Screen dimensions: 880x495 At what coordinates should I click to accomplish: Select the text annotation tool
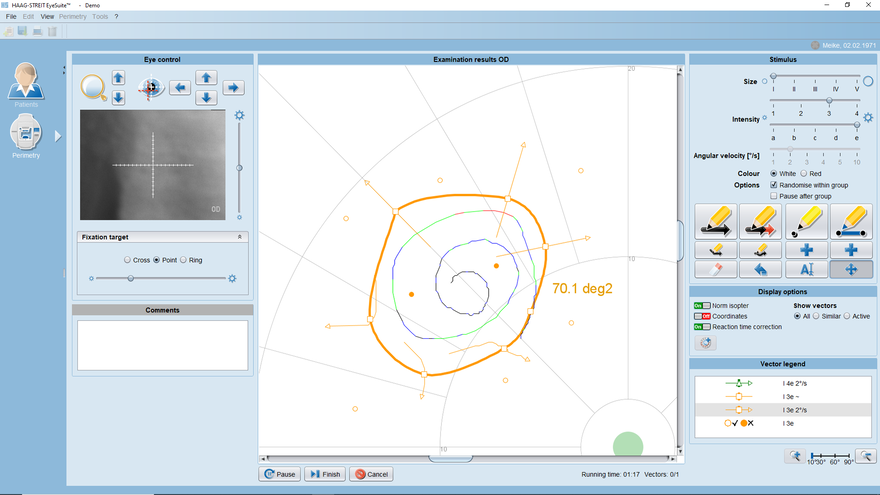click(806, 269)
